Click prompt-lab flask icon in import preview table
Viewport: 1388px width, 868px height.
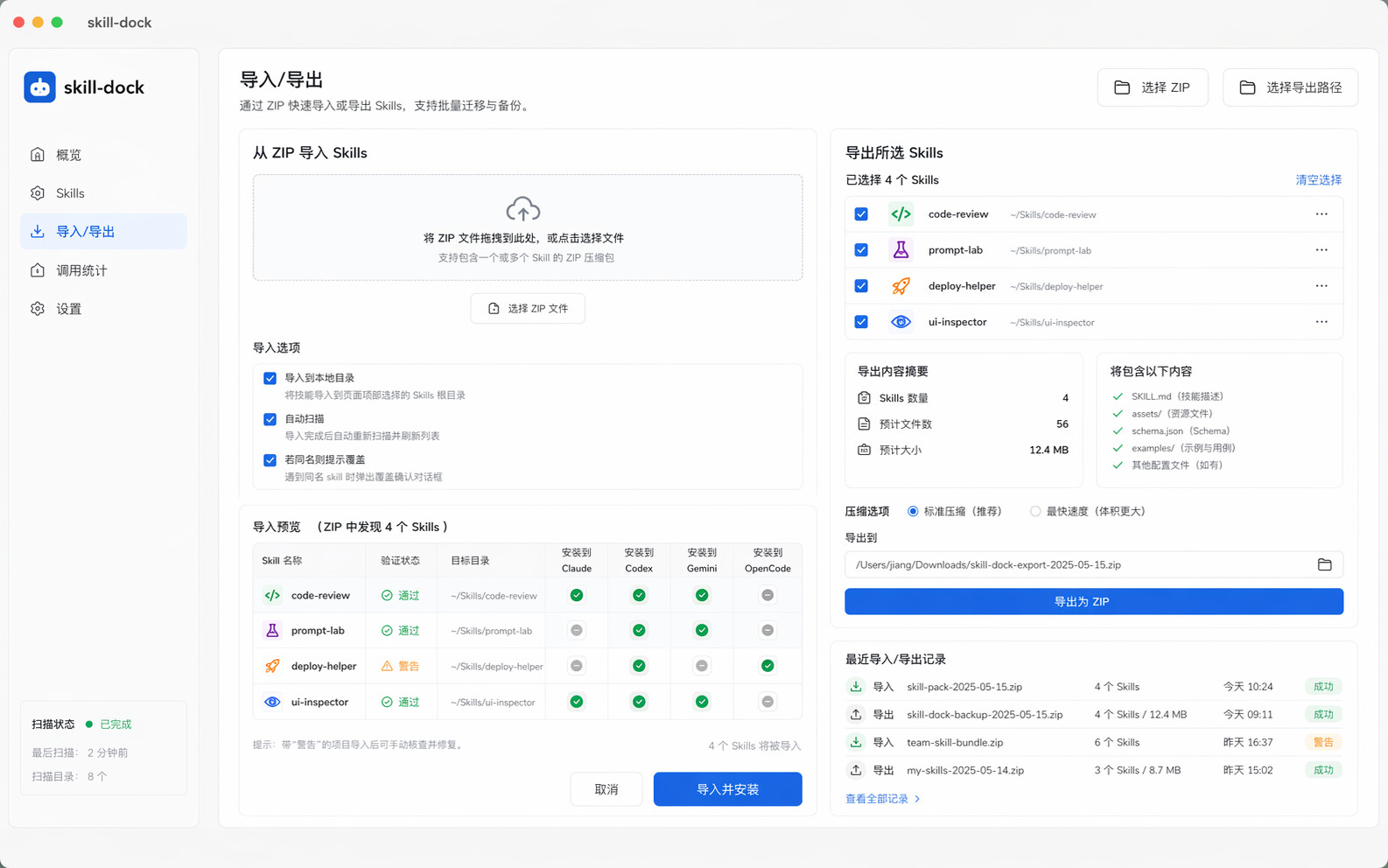(272, 630)
